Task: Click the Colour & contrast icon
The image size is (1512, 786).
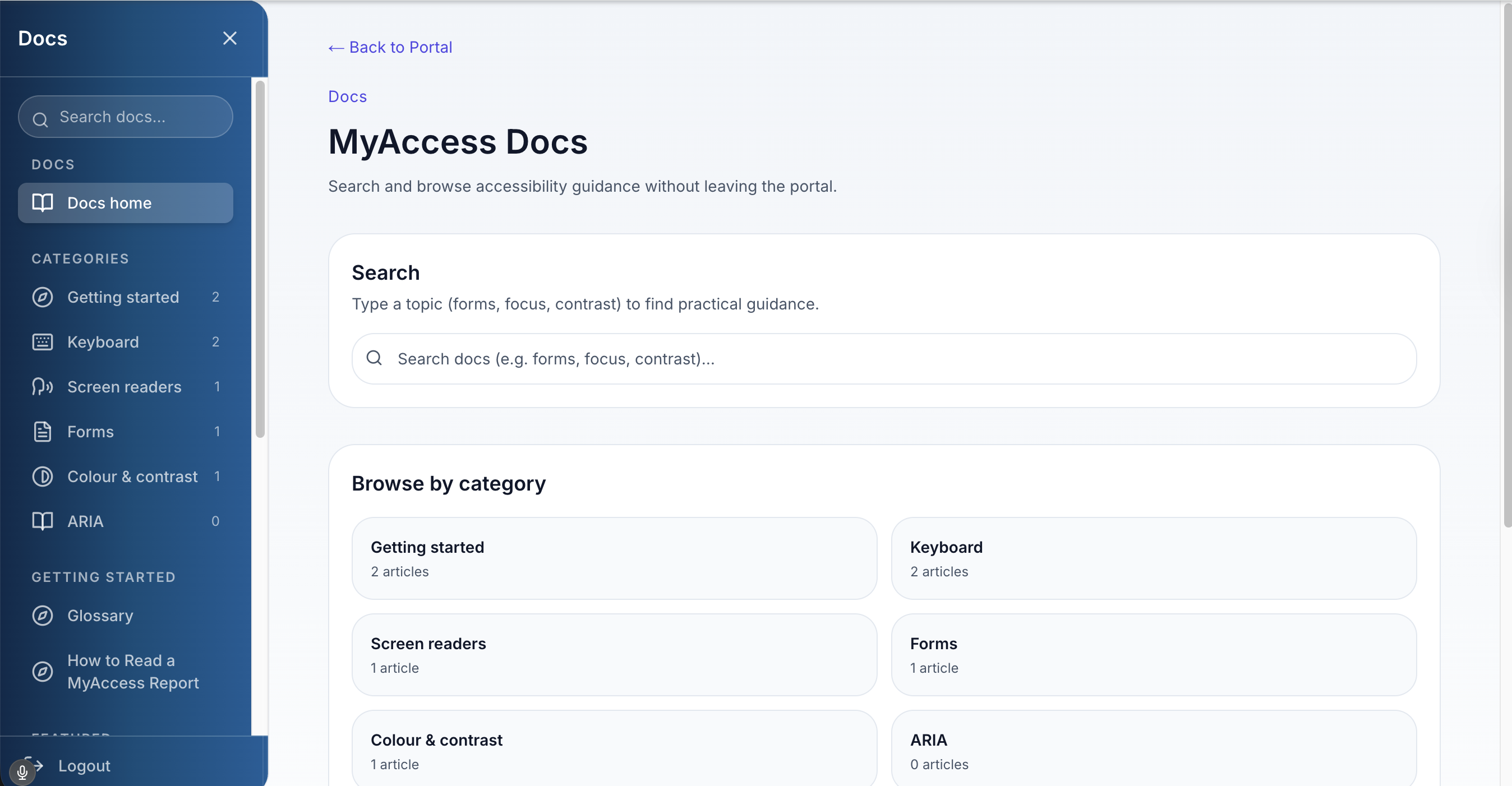Action: (43, 477)
